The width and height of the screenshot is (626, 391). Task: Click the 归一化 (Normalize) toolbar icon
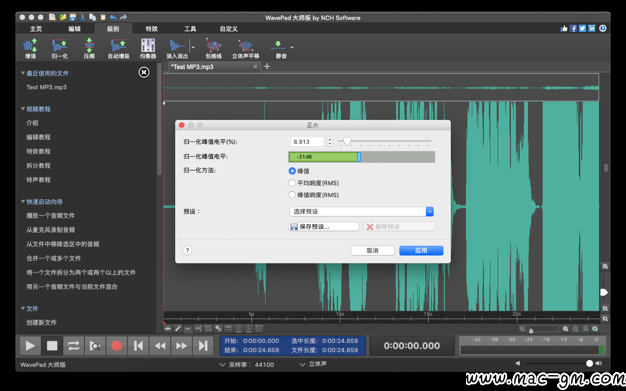(x=59, y=48)
